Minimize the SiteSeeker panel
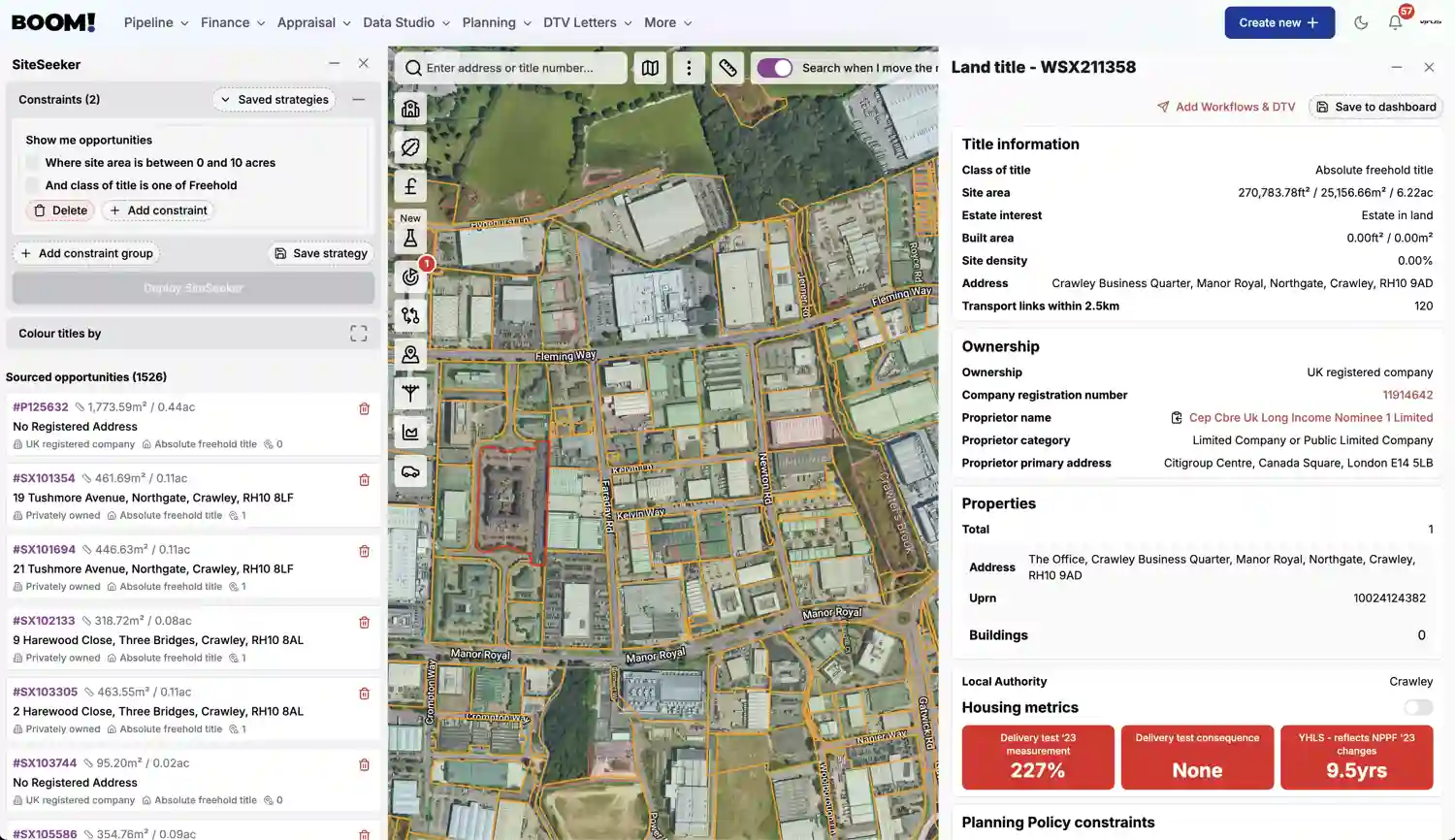The image size is (1455, 840). click(334, 63)
